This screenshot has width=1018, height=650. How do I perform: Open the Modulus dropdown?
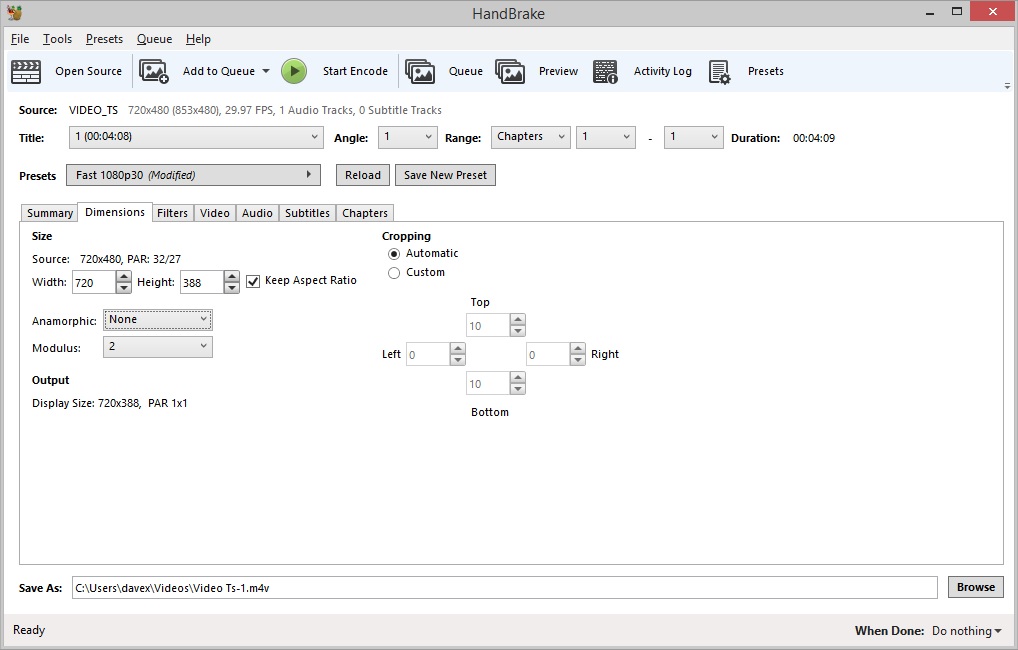[x=158, y=347]
